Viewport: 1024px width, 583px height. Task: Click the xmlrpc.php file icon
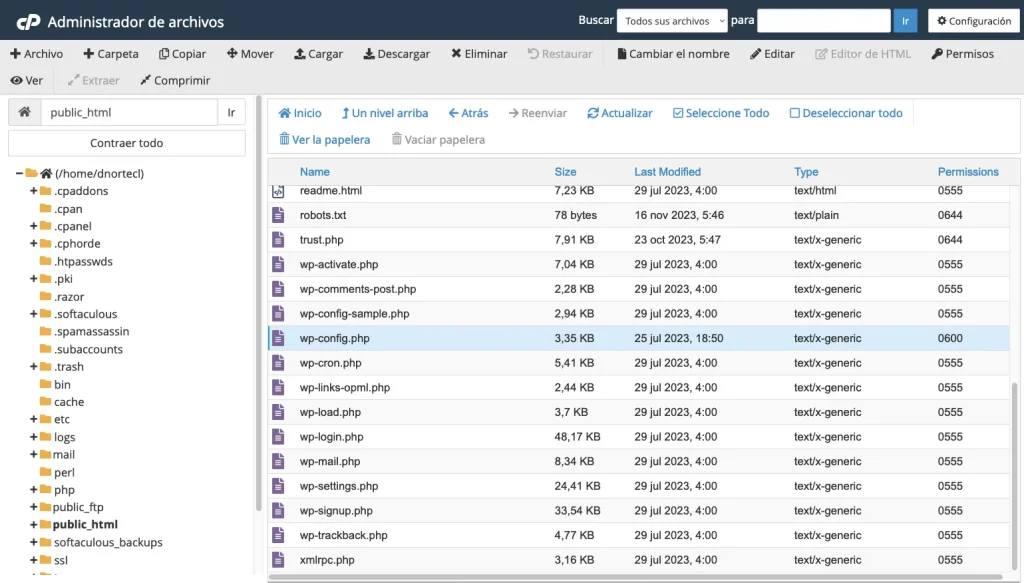click(x=278, y=559)
